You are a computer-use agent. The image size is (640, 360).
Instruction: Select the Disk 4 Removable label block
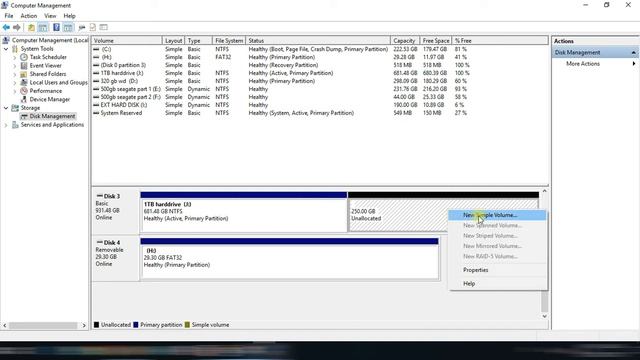point(116,258)
